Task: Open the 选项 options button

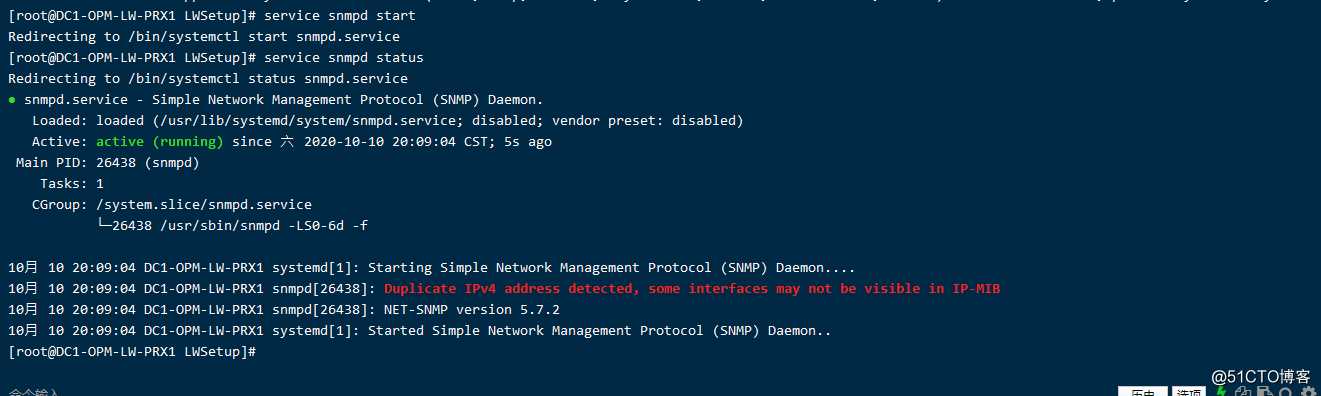Action: [1189, 392]
